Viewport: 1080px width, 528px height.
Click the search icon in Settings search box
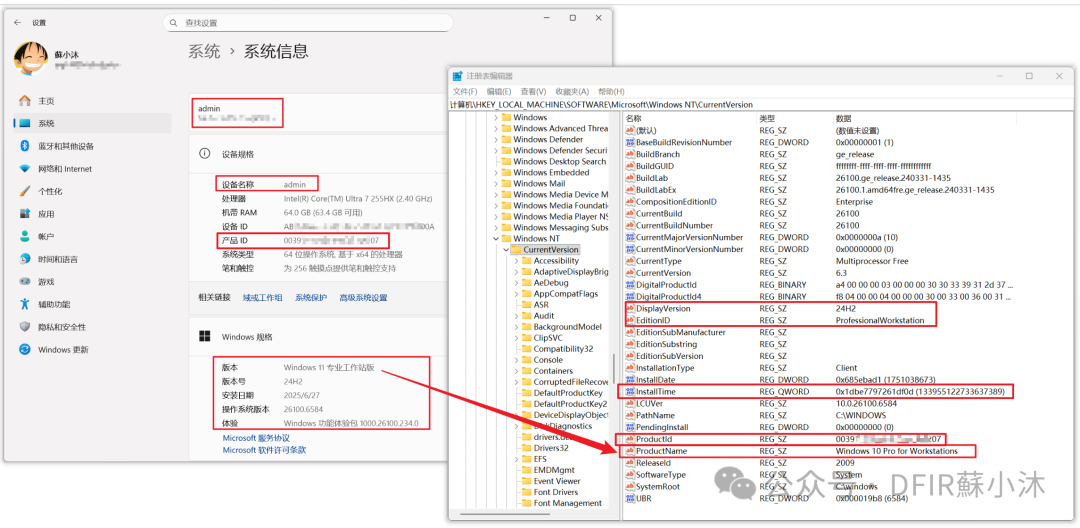click(x=174, y=23)
